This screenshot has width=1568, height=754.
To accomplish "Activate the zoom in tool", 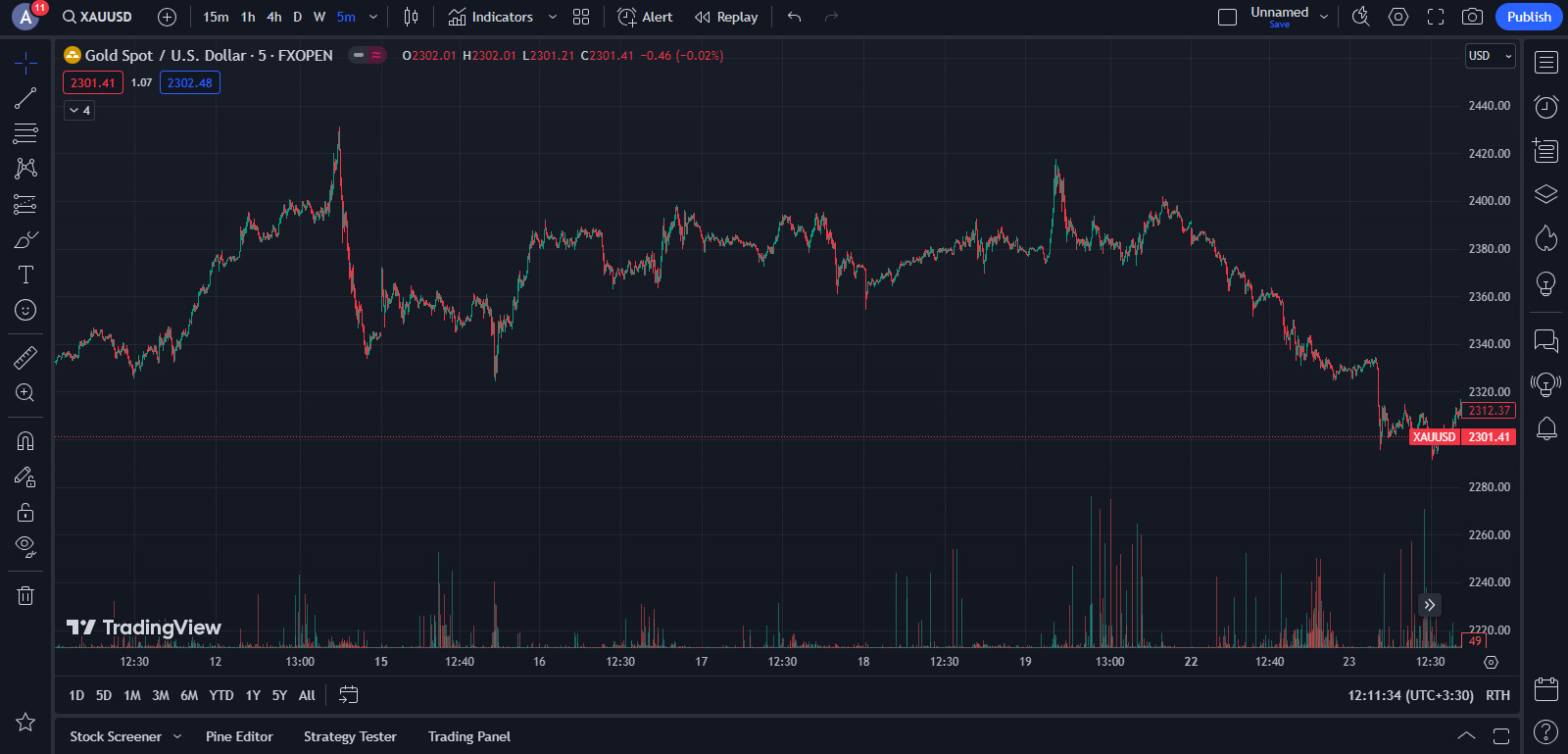I will pyautogui.click(x=25, y=392).
